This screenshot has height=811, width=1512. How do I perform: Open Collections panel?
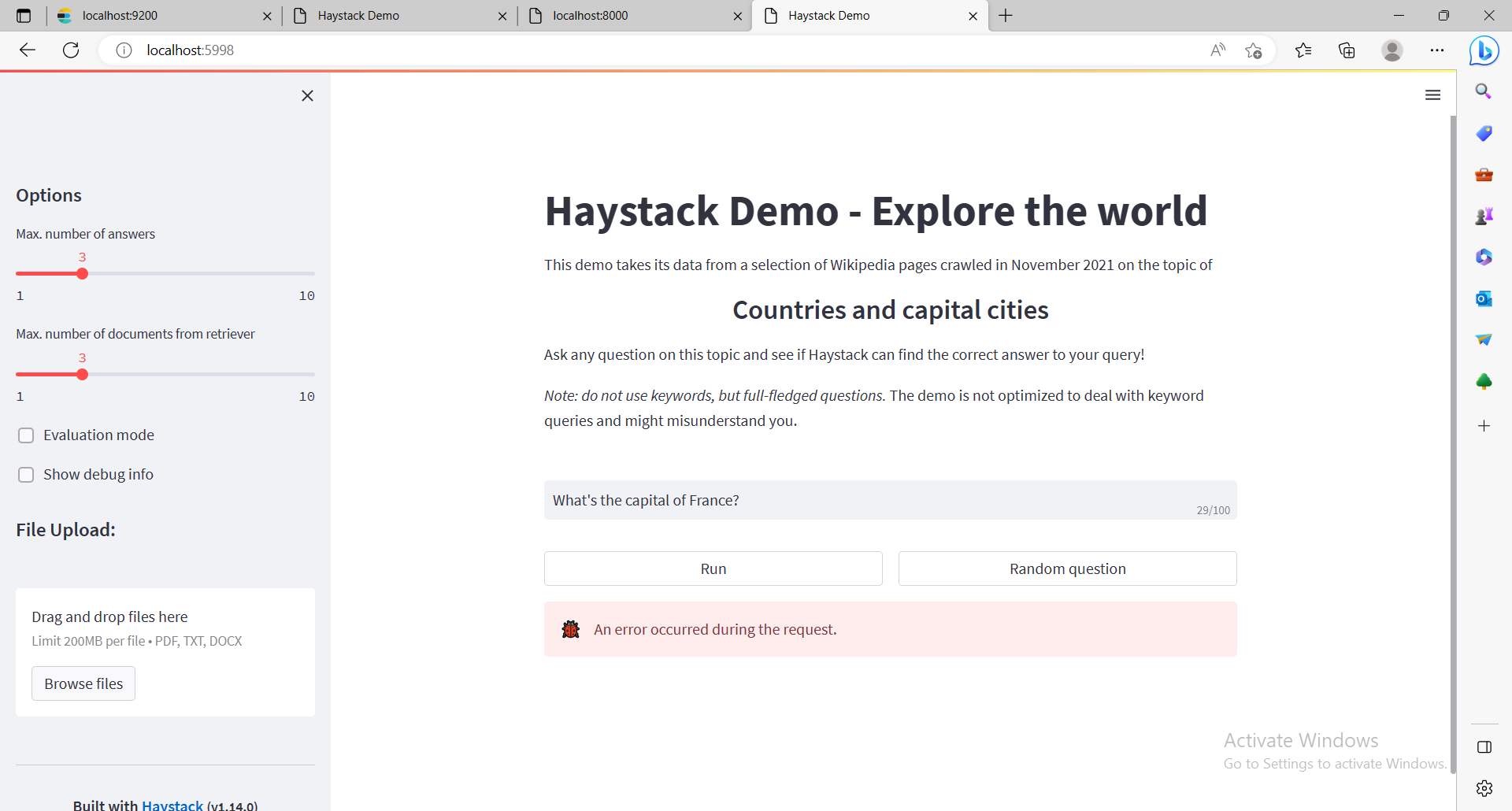pyautogui.click(x=1347, y=50)
